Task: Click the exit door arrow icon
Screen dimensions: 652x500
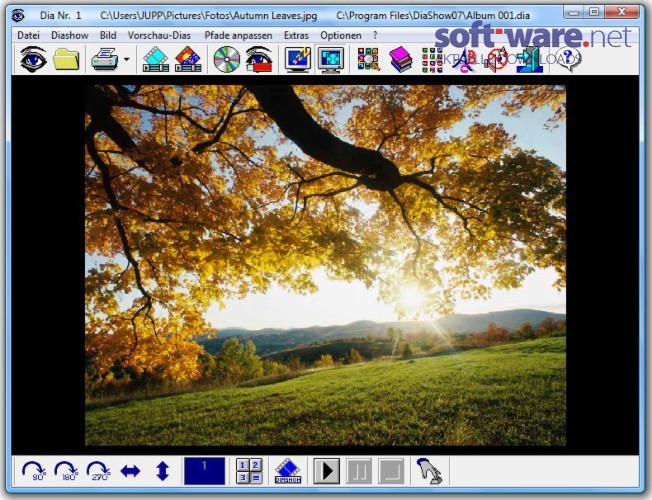Action: pyautogui.click(x=529, y=59)
